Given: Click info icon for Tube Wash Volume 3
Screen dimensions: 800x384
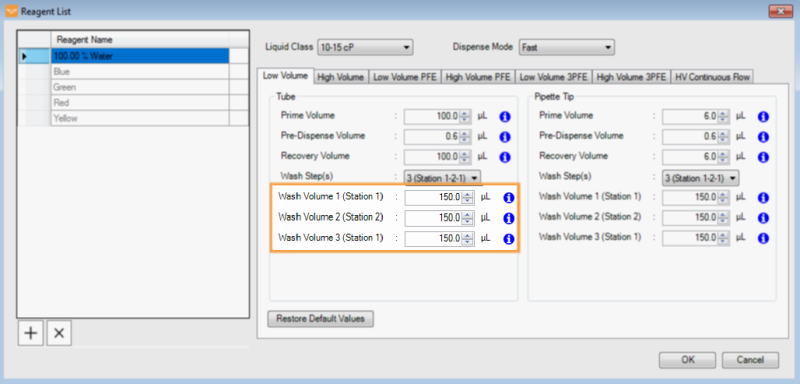Looking at the screenshot, I should click(x=509, y=239).
